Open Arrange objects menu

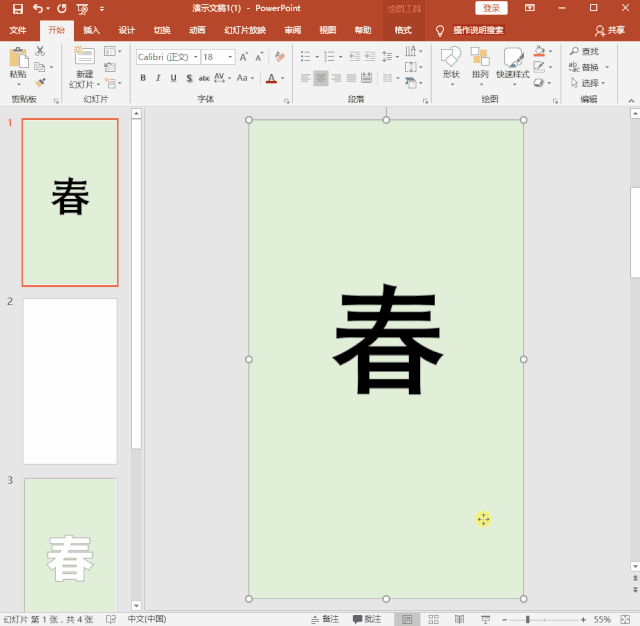(x=480, y=65)
